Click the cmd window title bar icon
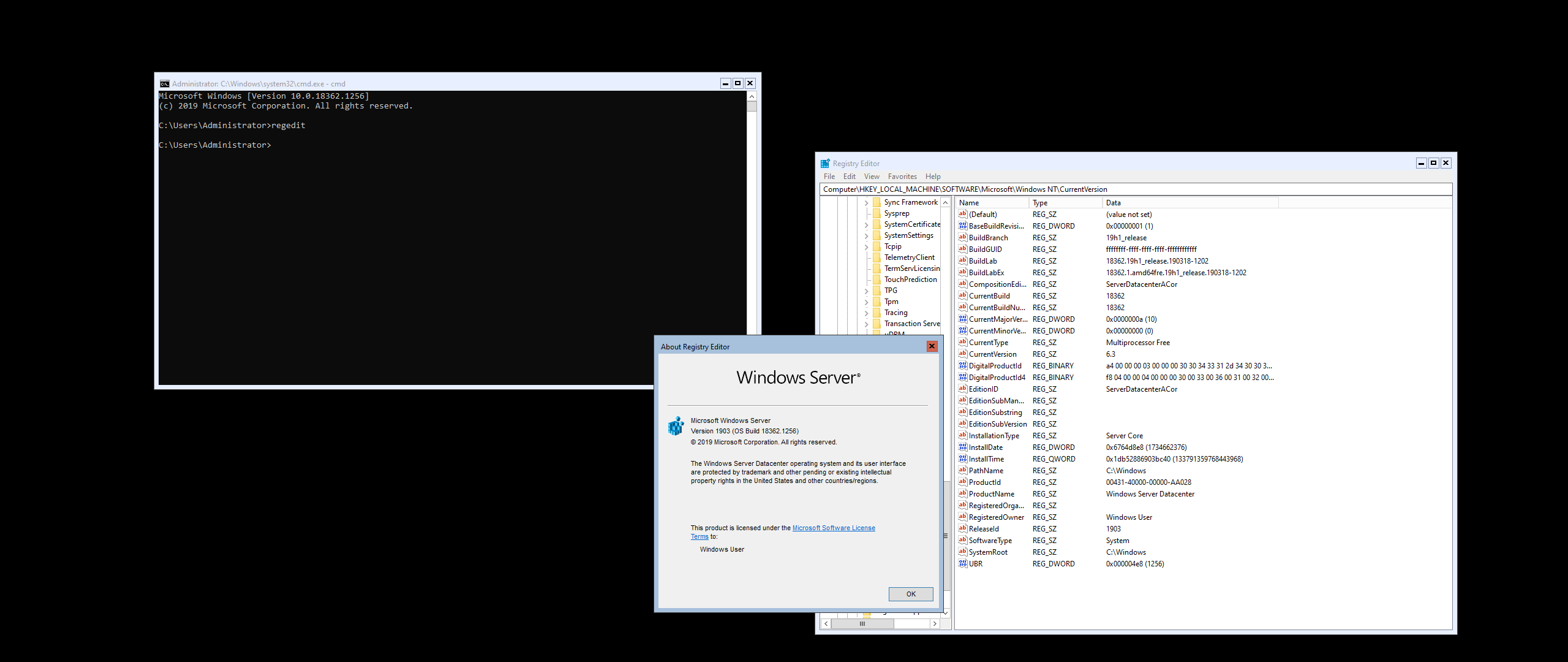This screenshot has width=1568, height=662. coord(164,84)
